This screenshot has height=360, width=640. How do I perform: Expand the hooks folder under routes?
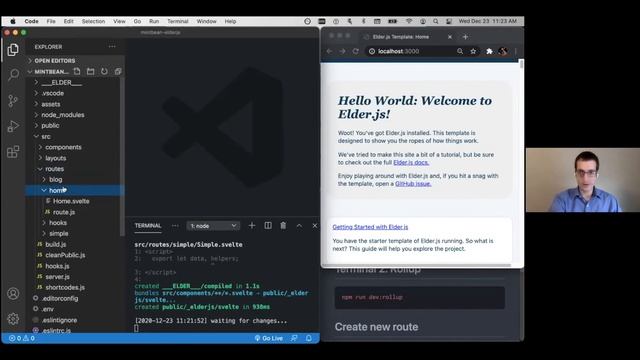[x=58, y=222]
